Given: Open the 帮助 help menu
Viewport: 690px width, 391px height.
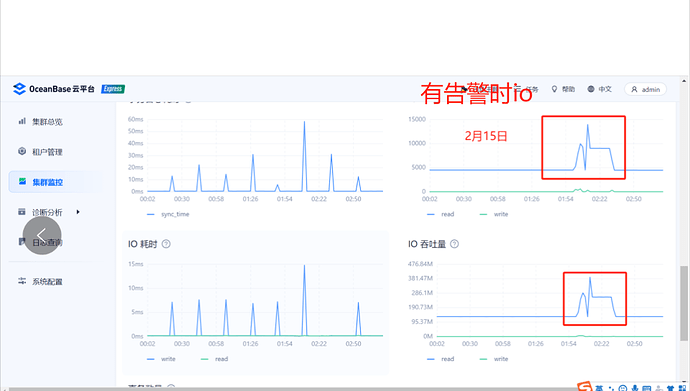Looking at the screenshot, I should click(x=563, y=89).
